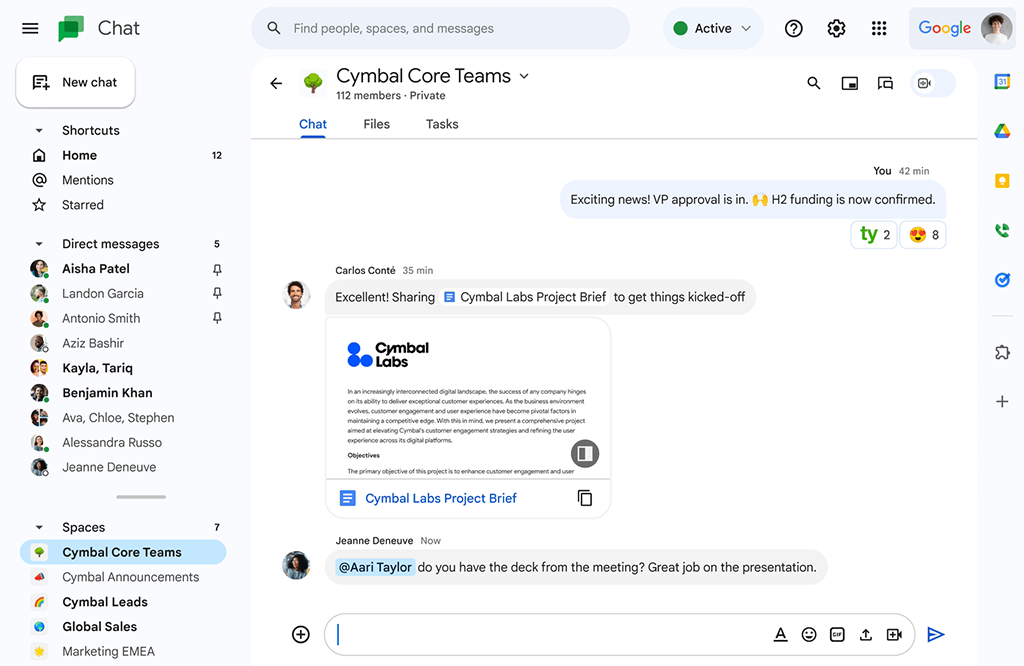Open Google Tasks from the side panel

point(1003,280)
